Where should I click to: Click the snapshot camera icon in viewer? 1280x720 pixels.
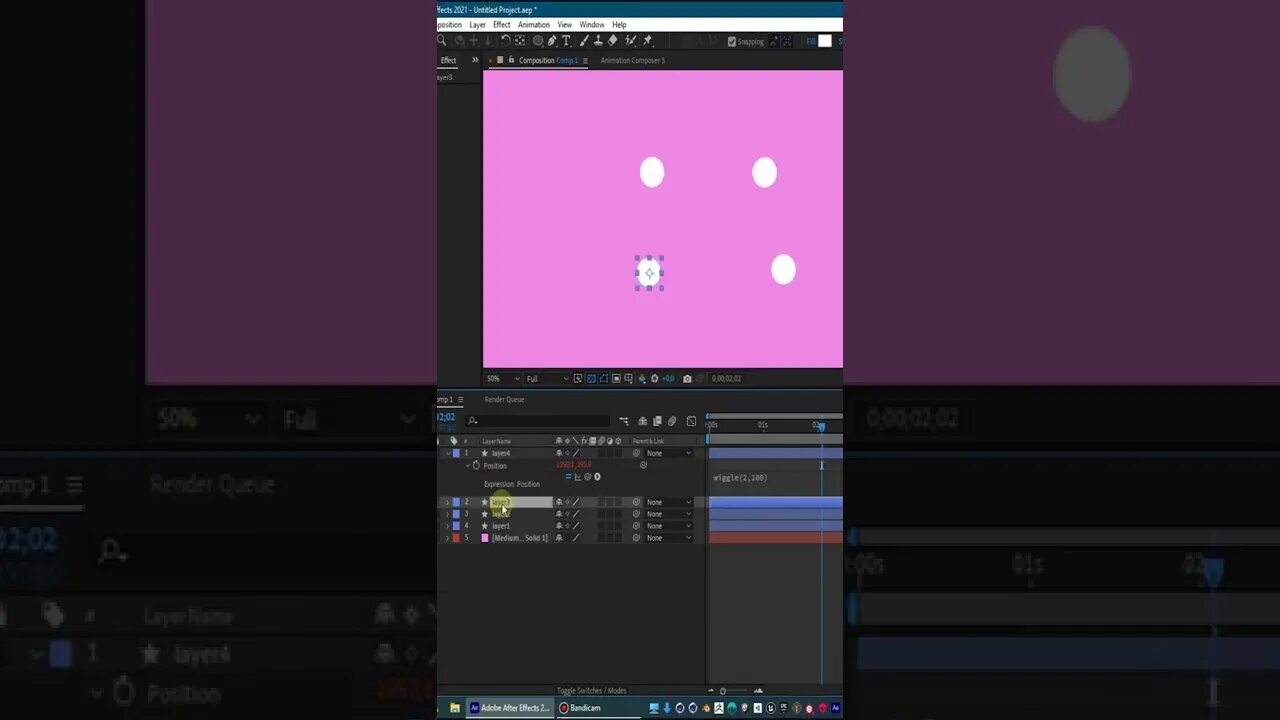(687, 379)
